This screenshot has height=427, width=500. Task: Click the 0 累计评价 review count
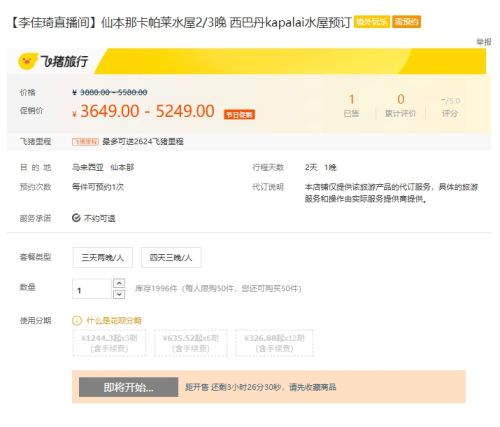(400, 106)
